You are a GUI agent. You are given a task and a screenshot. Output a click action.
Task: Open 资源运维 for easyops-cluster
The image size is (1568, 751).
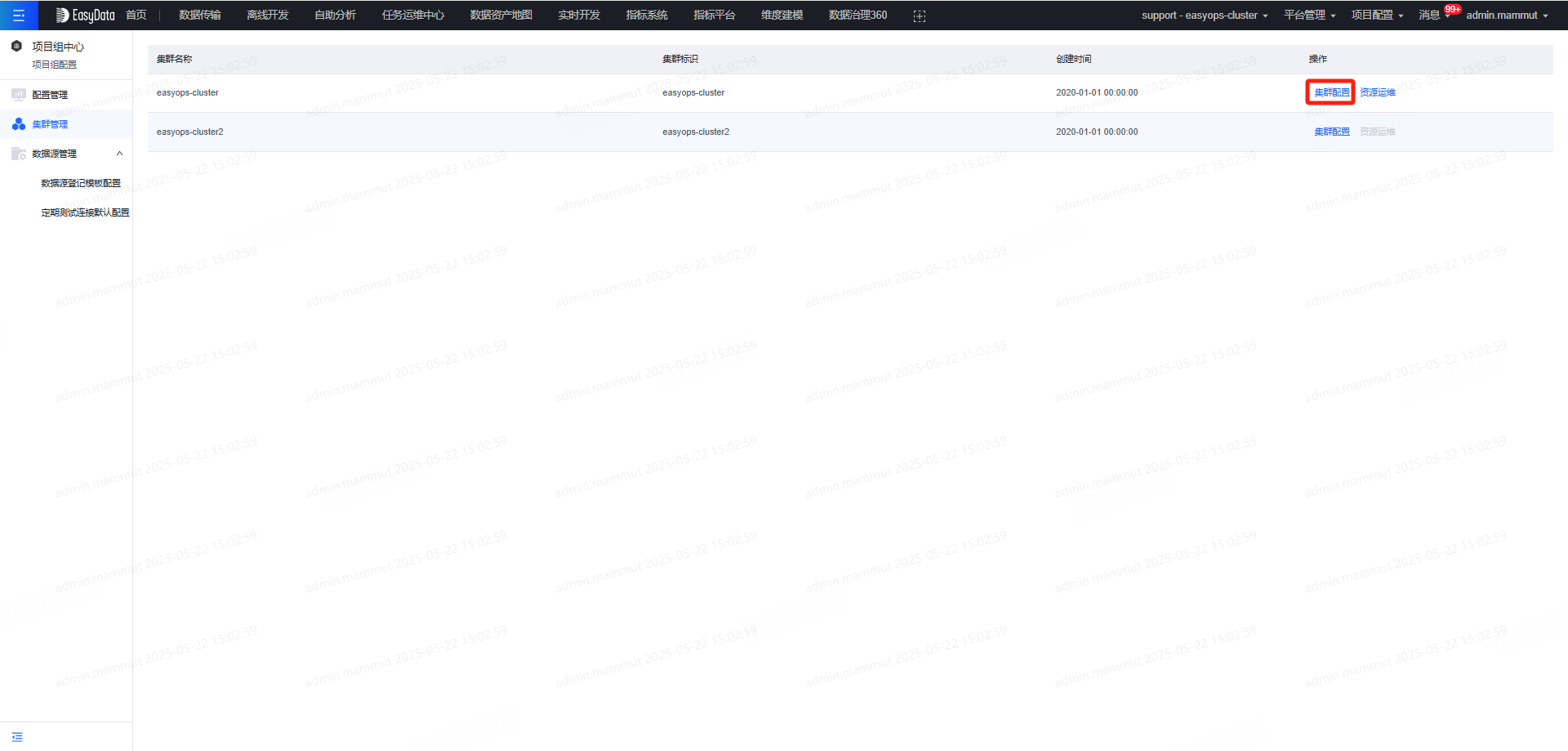coord(1376,92)
